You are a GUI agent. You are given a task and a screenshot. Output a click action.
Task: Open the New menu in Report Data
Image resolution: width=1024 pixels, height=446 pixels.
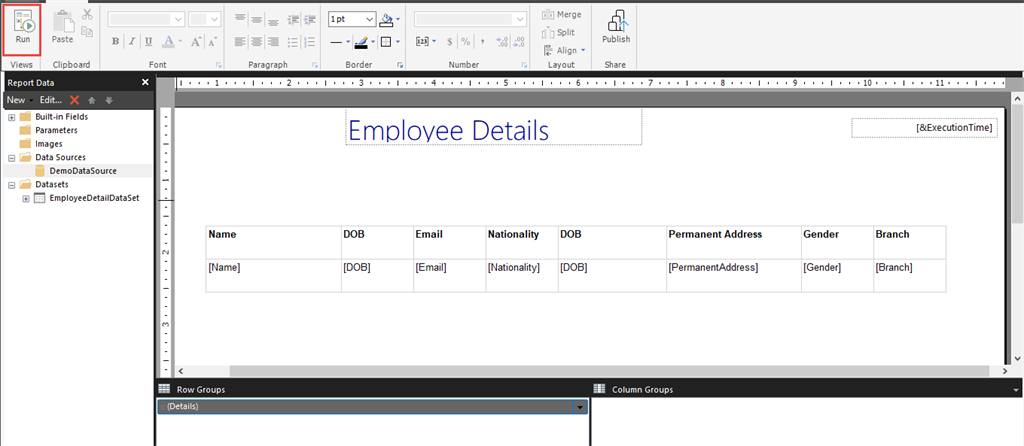coord(20,100)
